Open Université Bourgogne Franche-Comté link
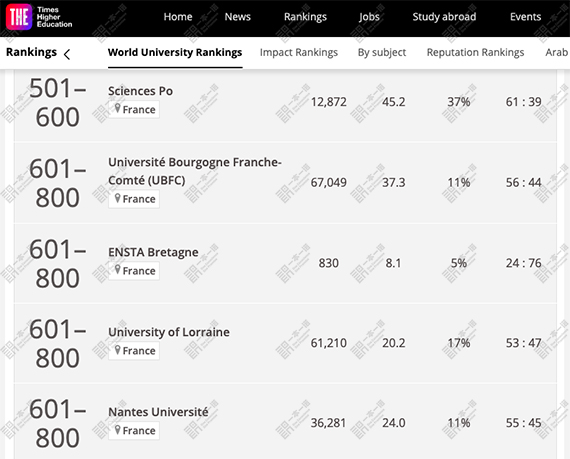Screen dimensions: 570x459 click(194, 171)
